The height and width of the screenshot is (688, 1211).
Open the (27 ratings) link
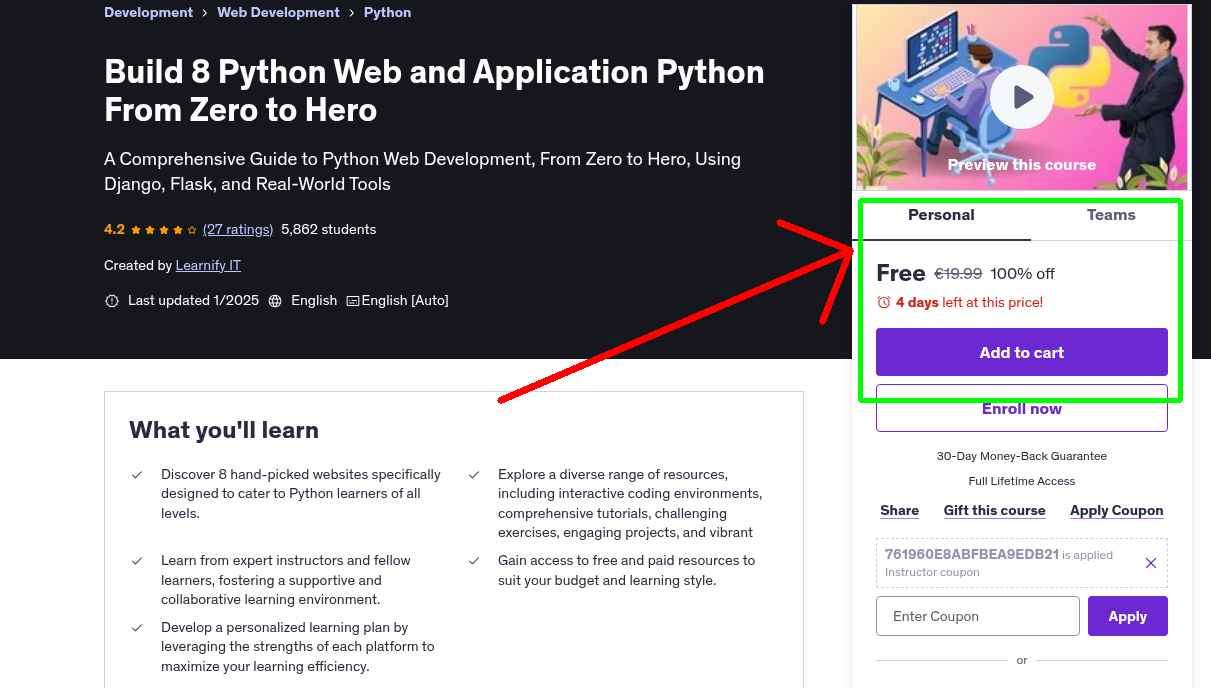[x=238, y=230]
